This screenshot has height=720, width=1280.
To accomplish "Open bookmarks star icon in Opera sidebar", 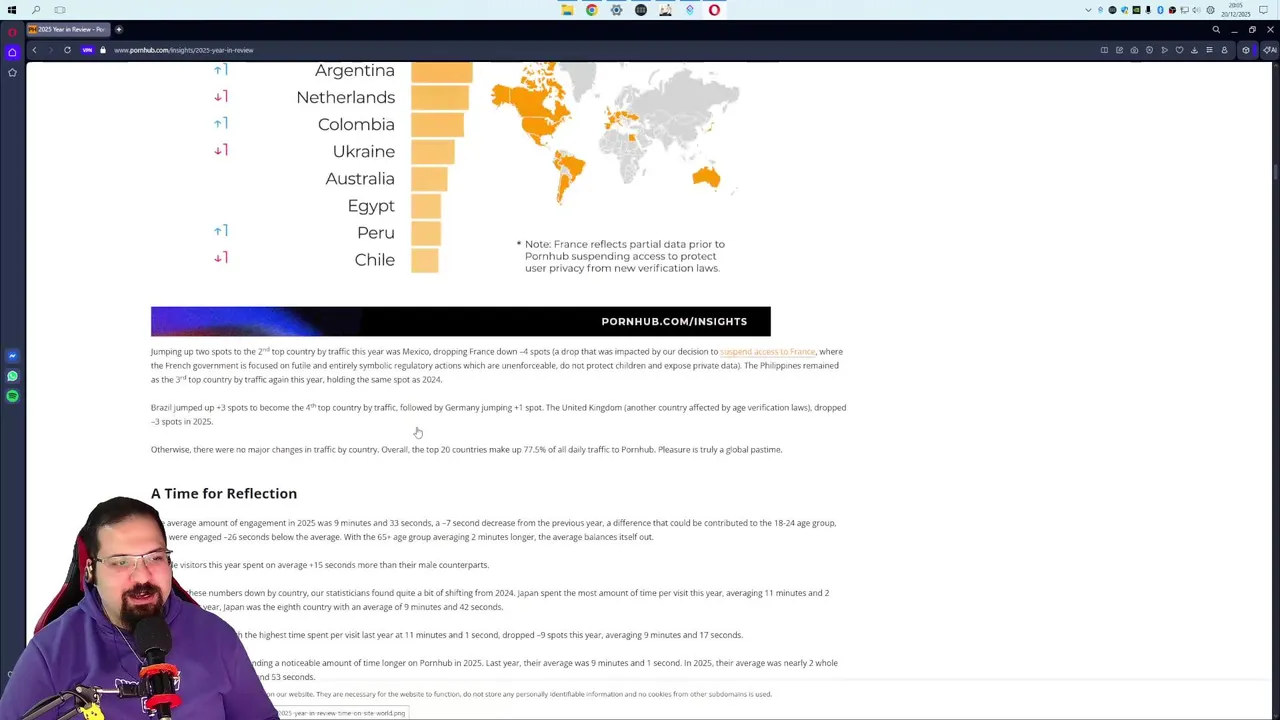I will point(12,72).
